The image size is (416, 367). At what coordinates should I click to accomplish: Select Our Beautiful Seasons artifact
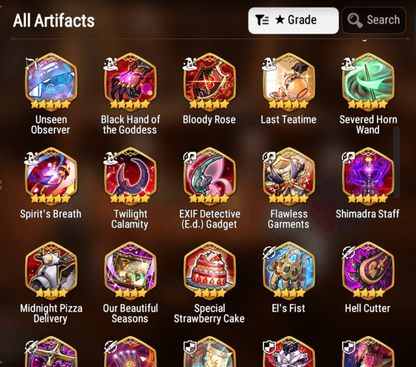(x=130, y=271)
